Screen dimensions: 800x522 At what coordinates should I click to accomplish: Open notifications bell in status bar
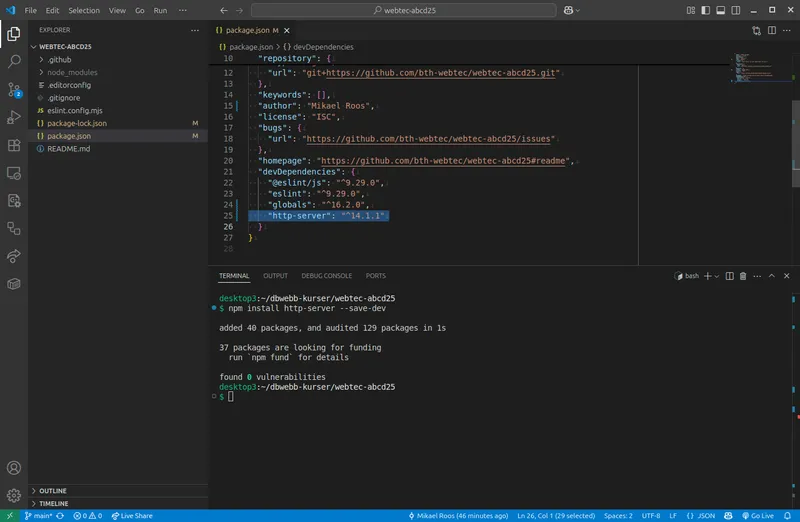[x=788, y=516]
